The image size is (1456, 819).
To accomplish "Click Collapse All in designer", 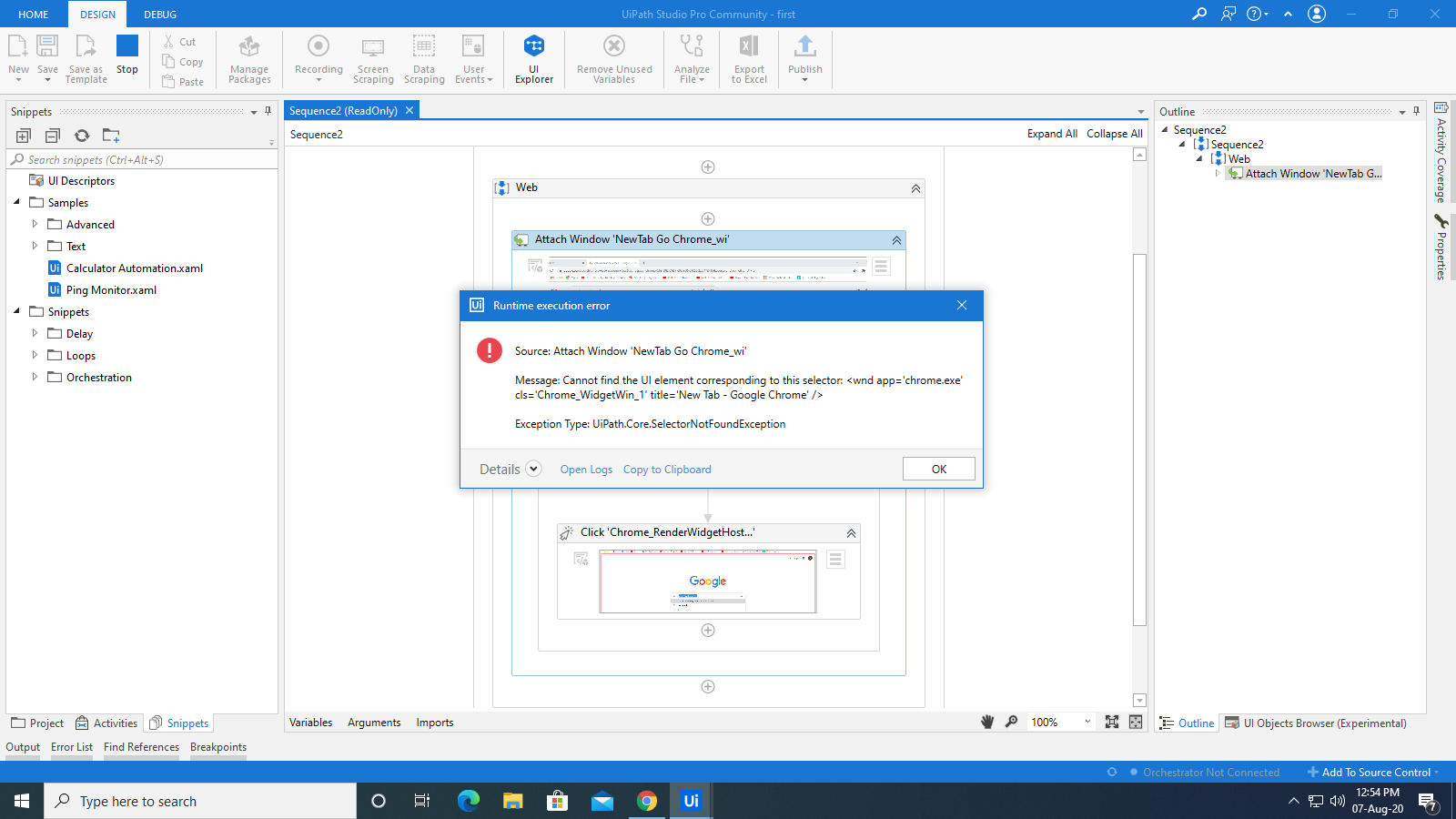I will pyautogui.click(x=1115, y=134).
